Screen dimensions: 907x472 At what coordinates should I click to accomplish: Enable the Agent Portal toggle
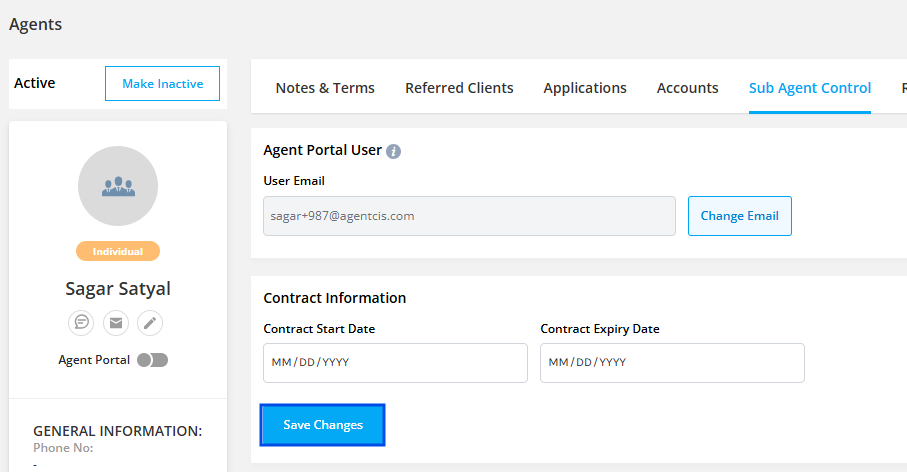[153, 360]
